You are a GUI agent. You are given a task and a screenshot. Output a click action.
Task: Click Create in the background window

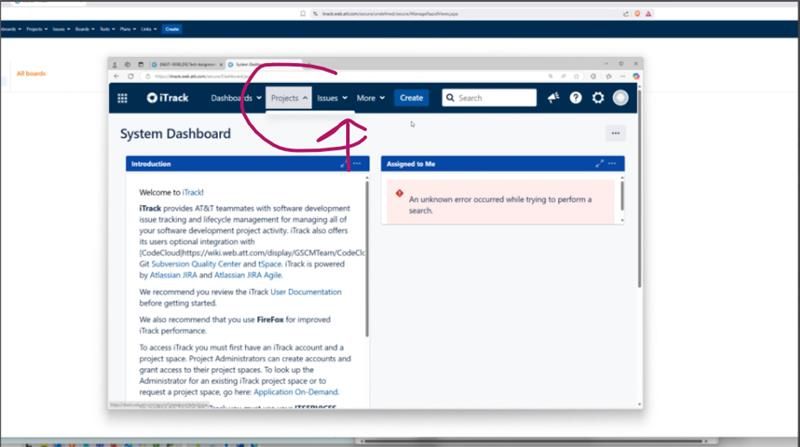(172, 29)
